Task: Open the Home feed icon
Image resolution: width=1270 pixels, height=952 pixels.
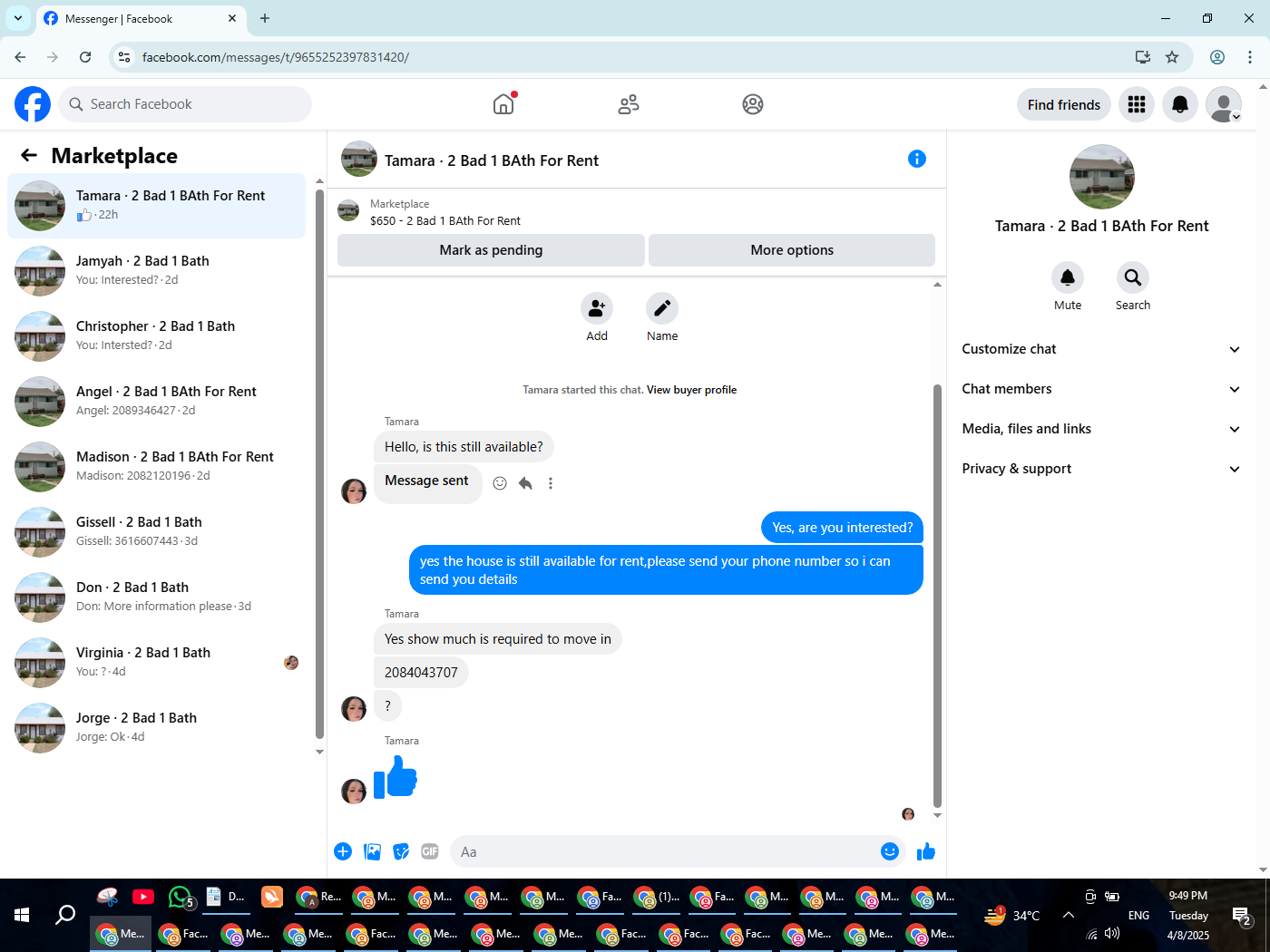Action: point(503,104)
